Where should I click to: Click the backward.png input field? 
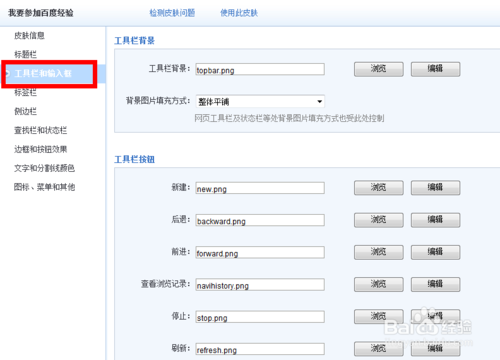click(260, 220)
